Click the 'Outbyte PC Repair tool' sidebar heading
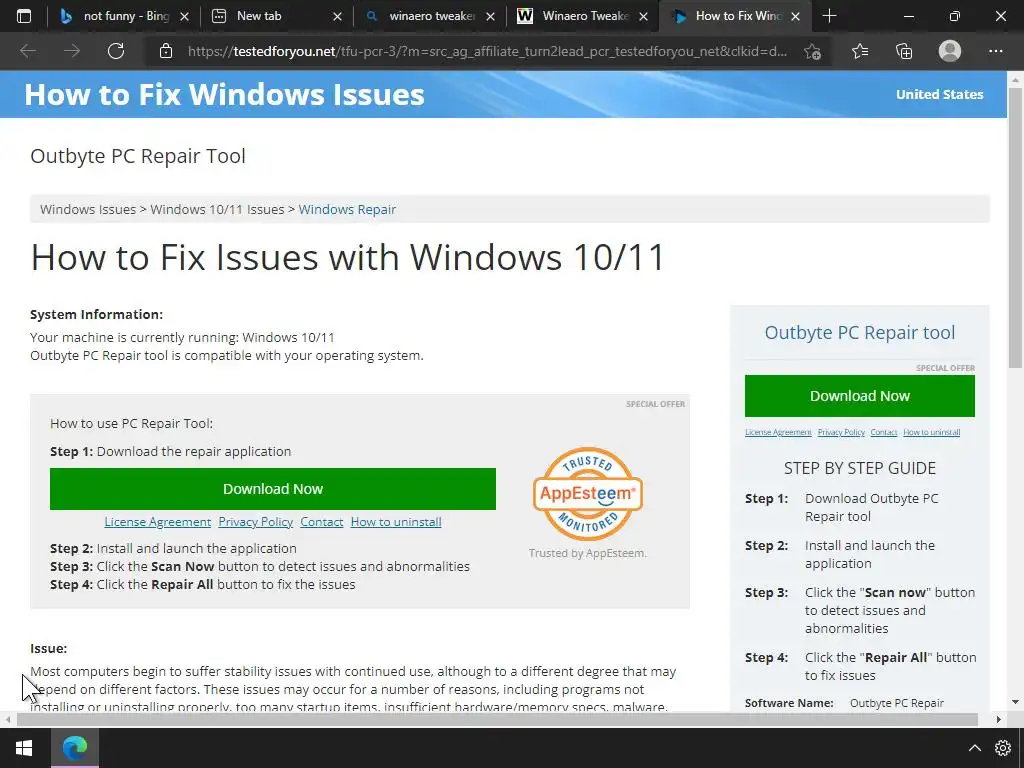1024x768 pixels. tap(859, 332)
